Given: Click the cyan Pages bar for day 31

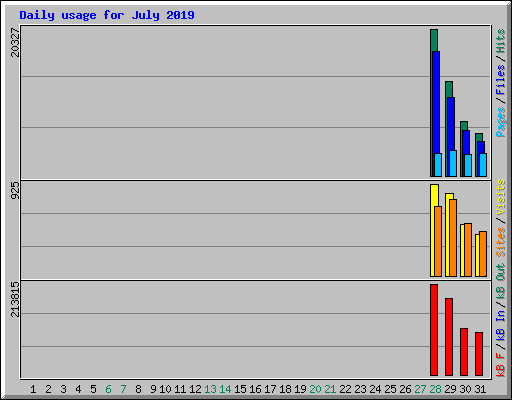Looking at the screenshot, I should click(x=483, y=165).
